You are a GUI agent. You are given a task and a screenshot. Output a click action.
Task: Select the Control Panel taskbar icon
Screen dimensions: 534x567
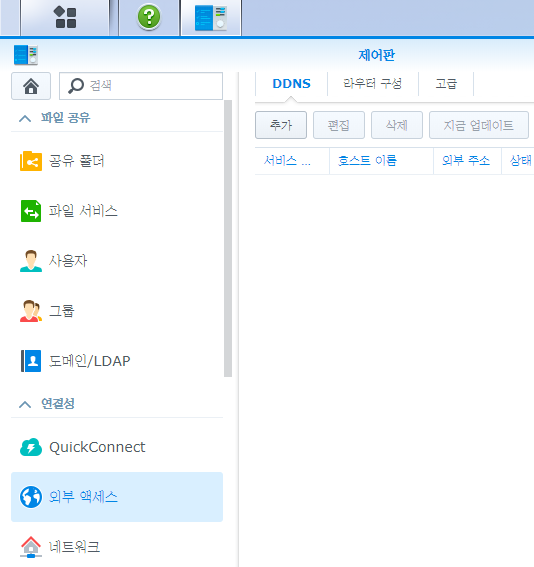tap(211, 18)
